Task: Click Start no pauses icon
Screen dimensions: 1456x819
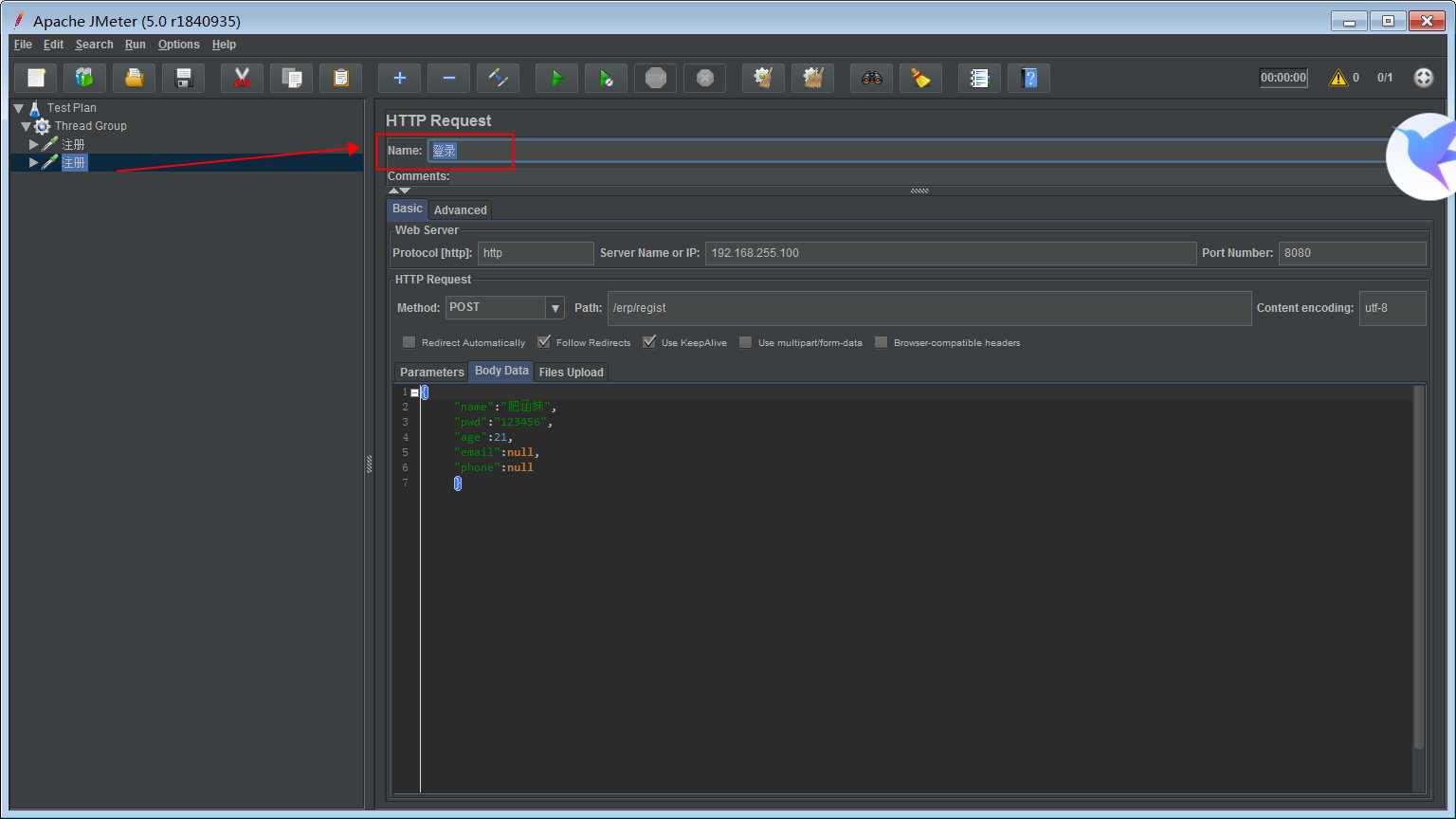Action: (x=607, y=78)
